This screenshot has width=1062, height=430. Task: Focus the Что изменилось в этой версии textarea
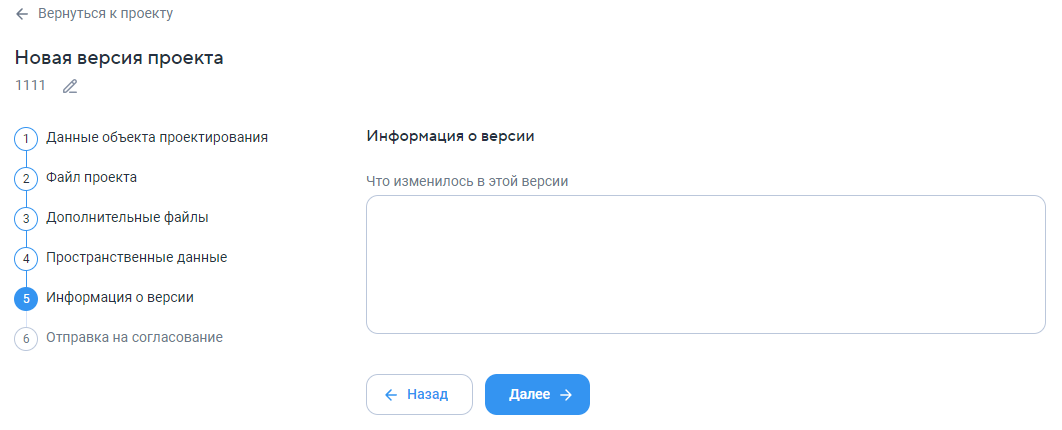706,265
